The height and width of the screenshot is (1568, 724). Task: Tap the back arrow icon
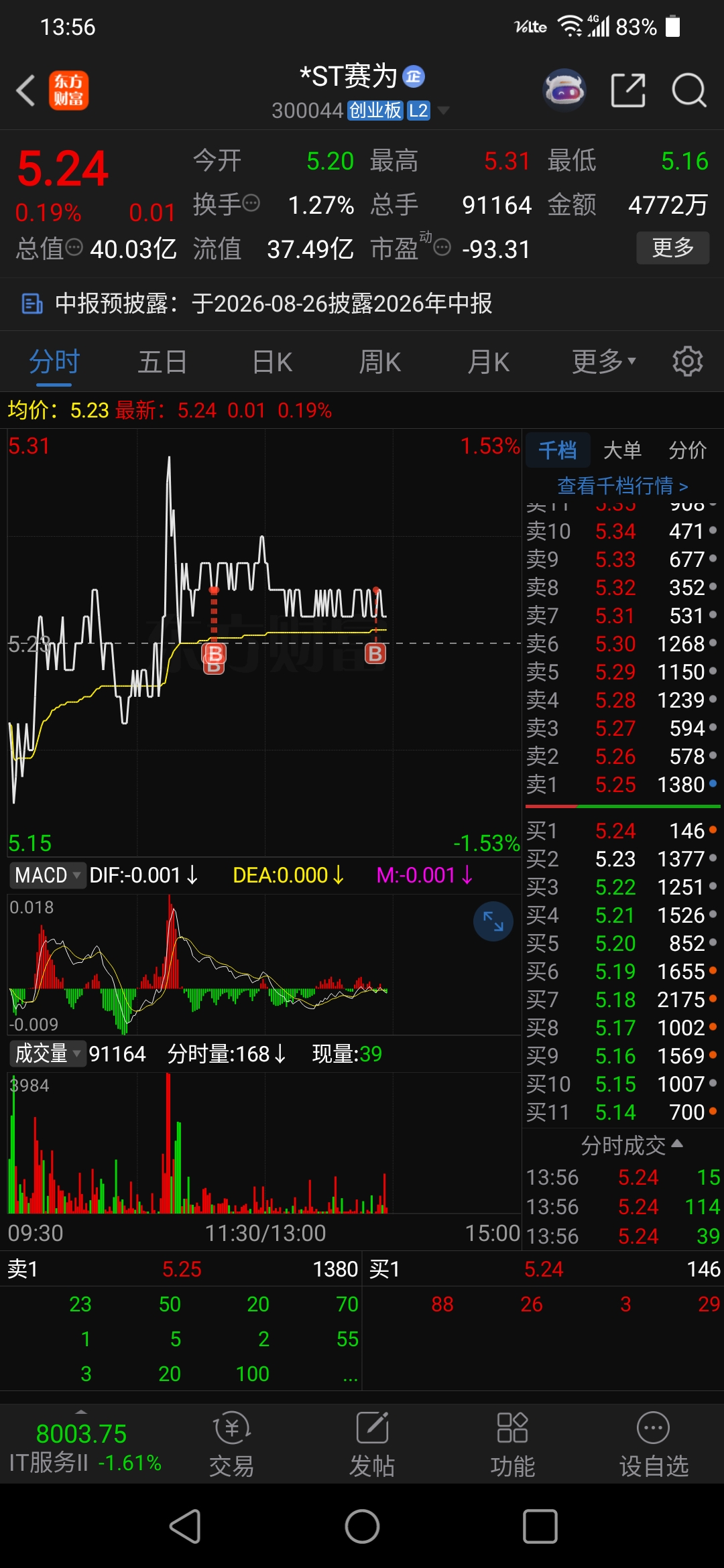coord(25,90)
